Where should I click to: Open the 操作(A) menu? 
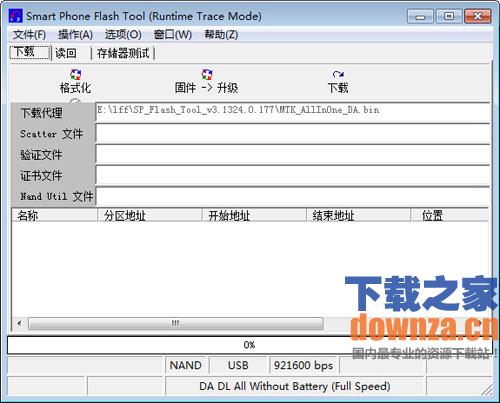(75, 34)
